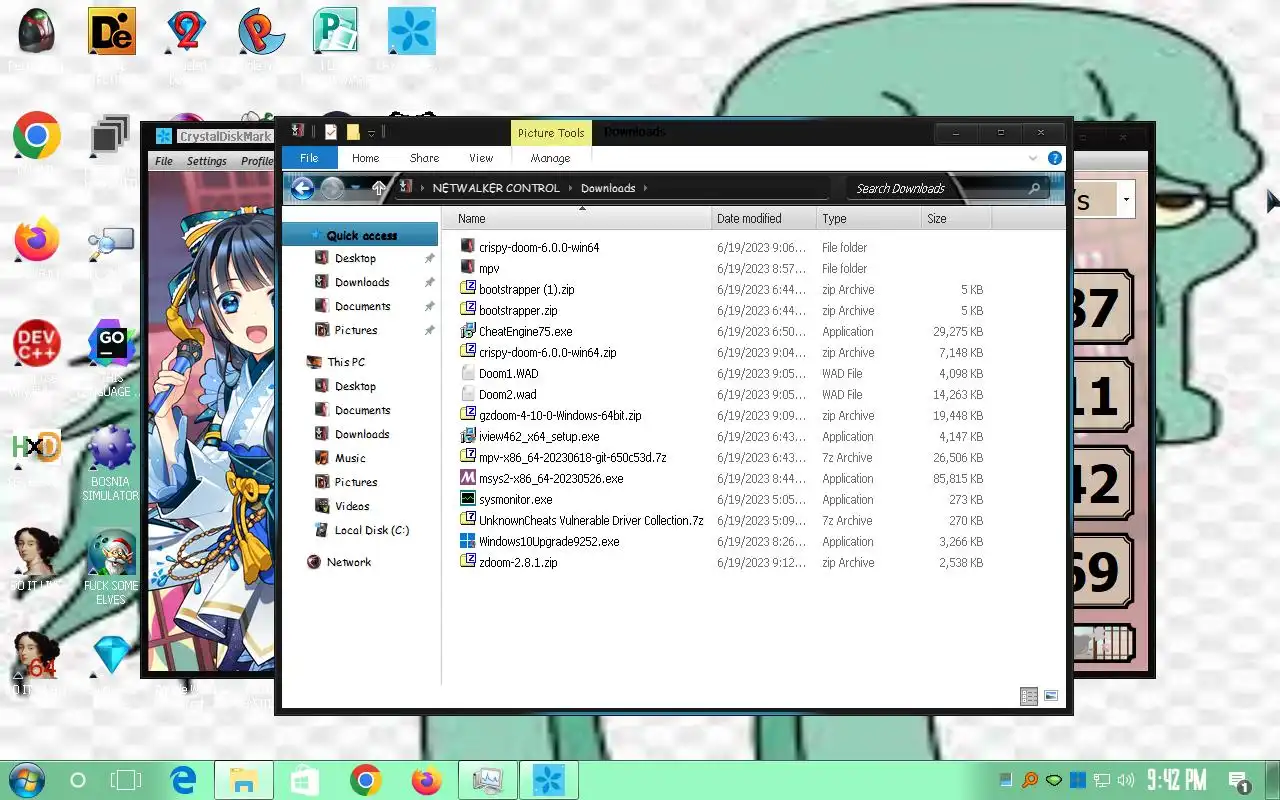Screen dimensions: 1280x800
Task: Click New Folder quick access toolbar icon
Action: coord(353,132)
